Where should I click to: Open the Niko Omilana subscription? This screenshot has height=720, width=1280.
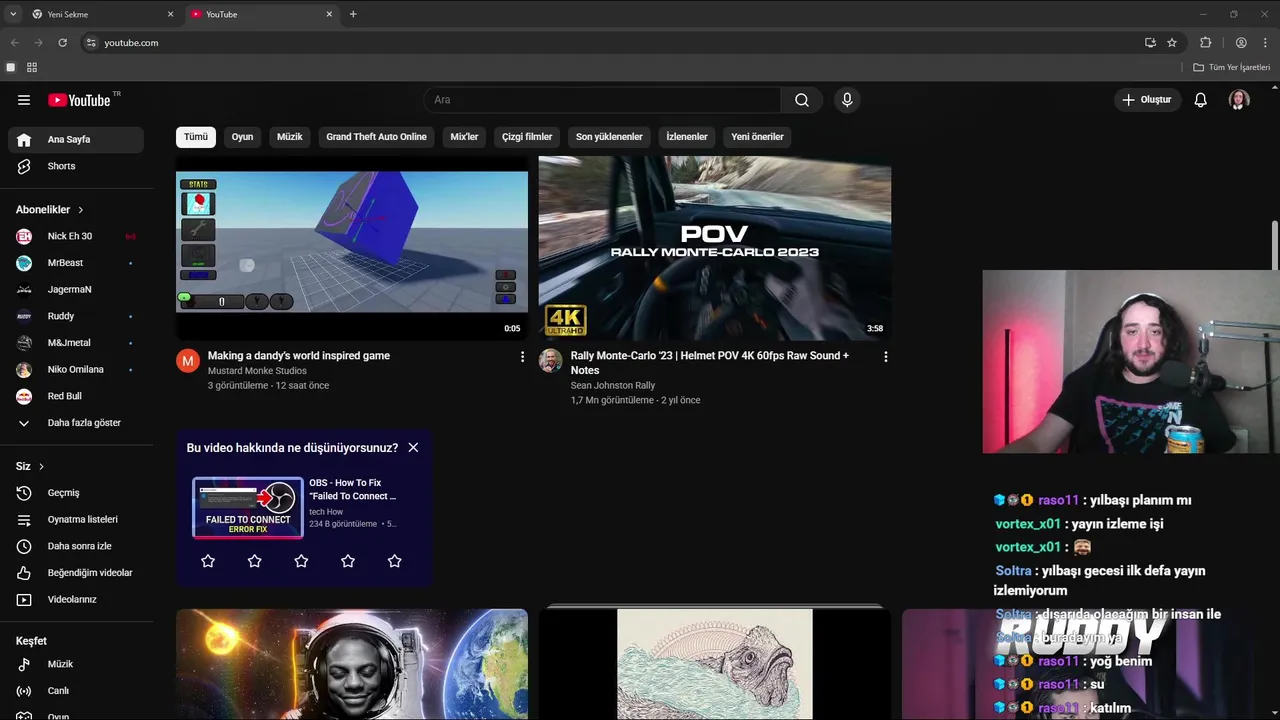coord(76,369)
